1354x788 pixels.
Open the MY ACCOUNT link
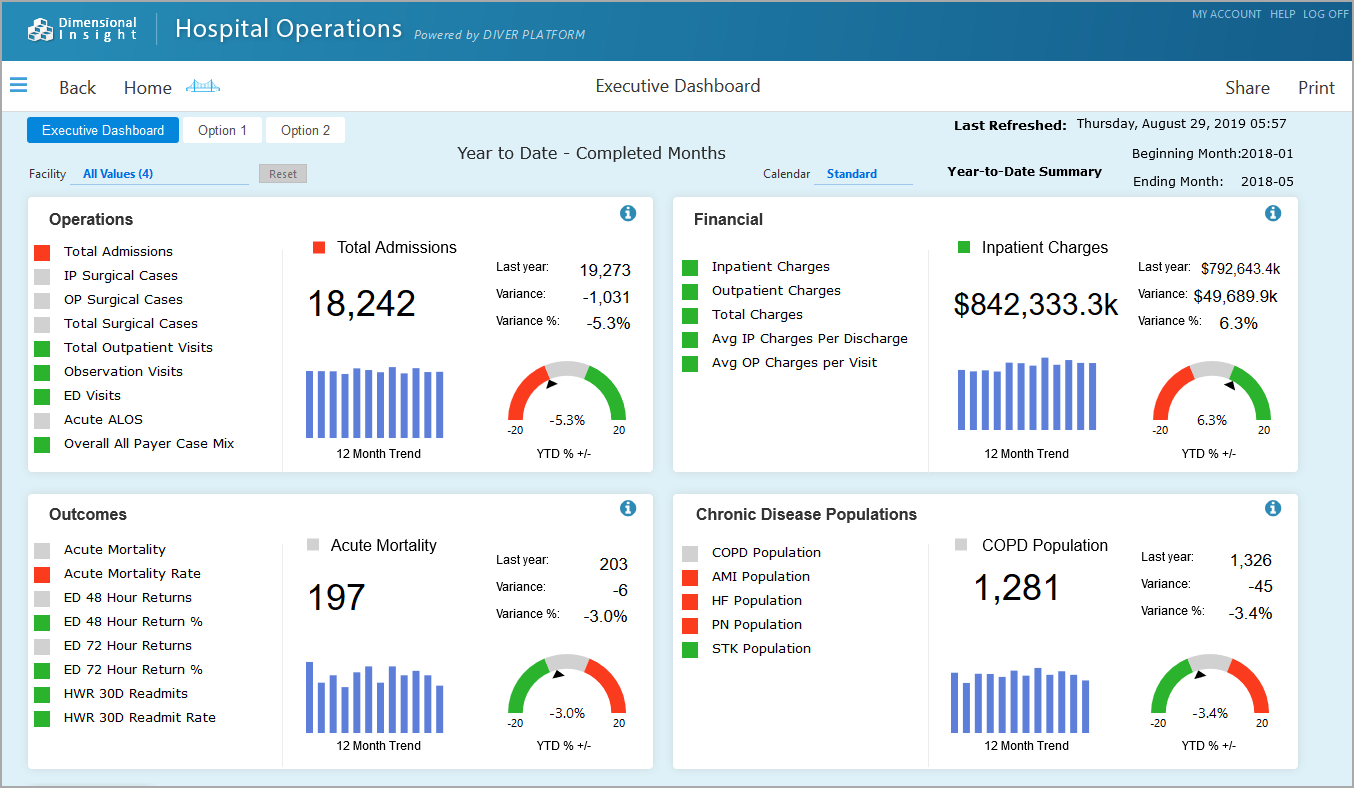pos(1226,14)
